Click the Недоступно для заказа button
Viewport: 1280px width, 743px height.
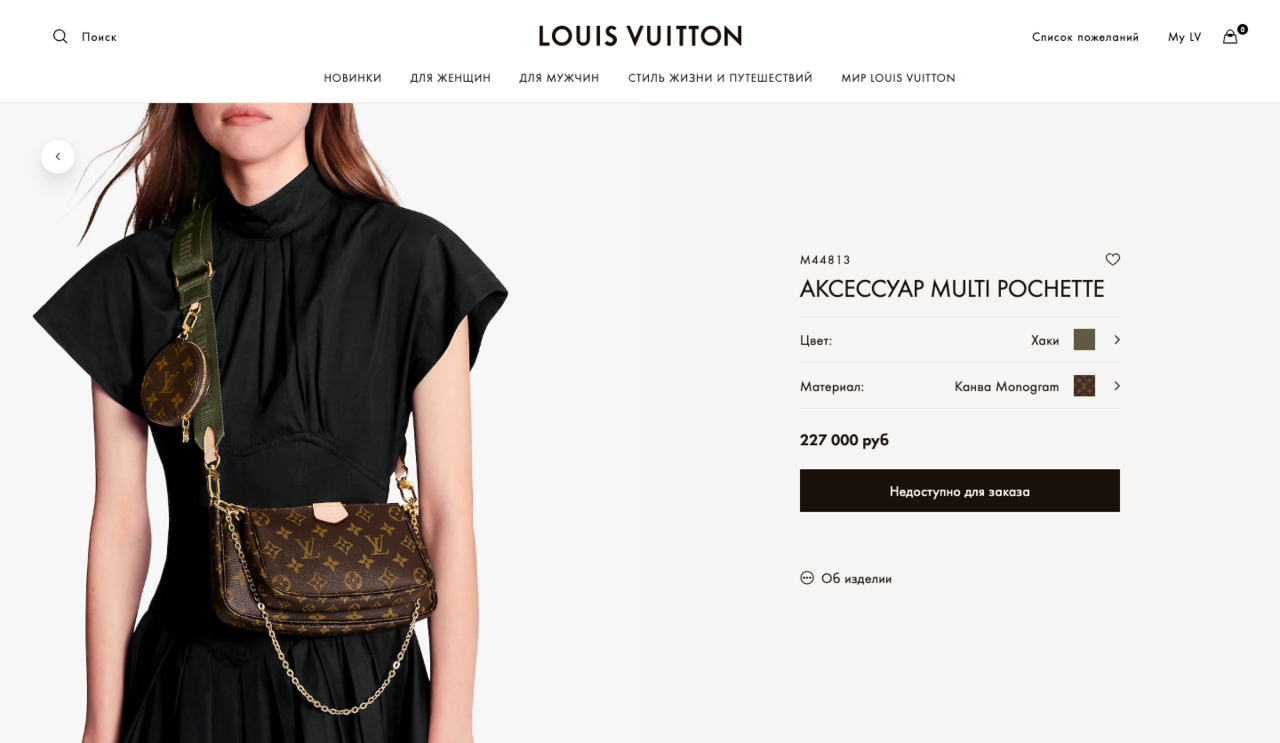[960, 491]
